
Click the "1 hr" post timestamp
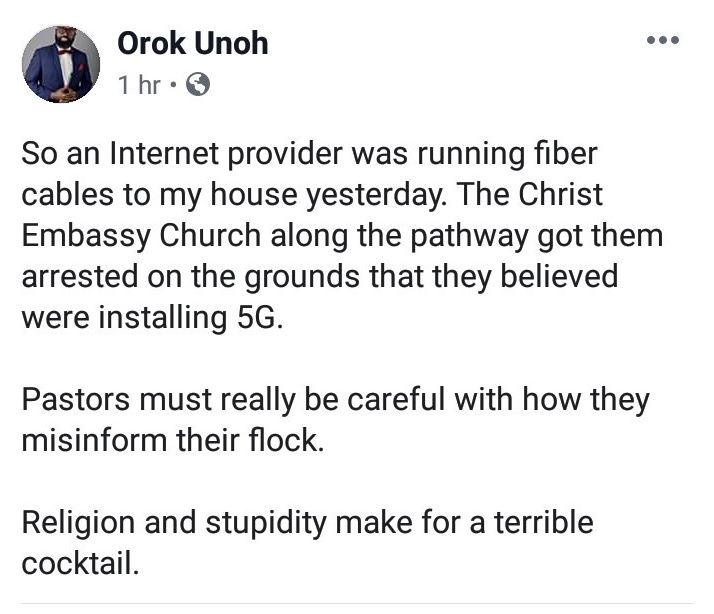pyautogui.click(x=139, y=85)
